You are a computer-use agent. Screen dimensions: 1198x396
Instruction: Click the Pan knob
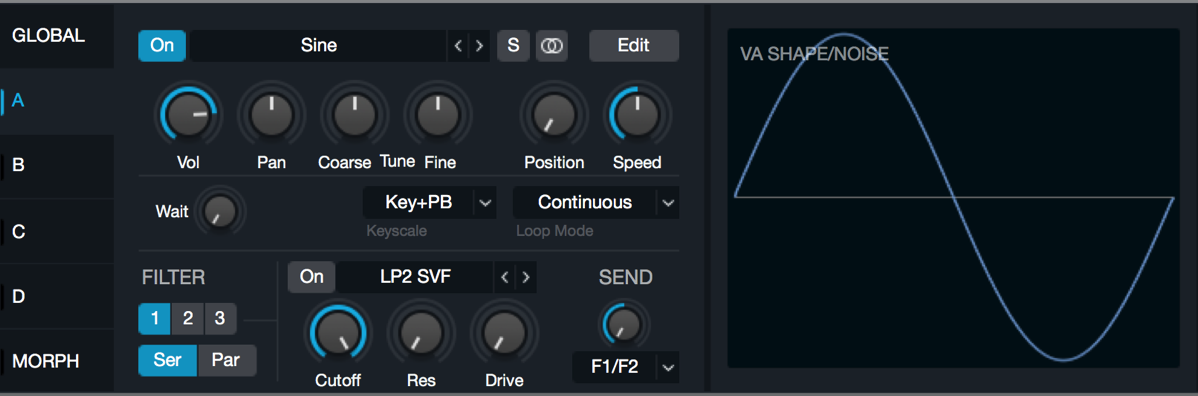[271, 115]
